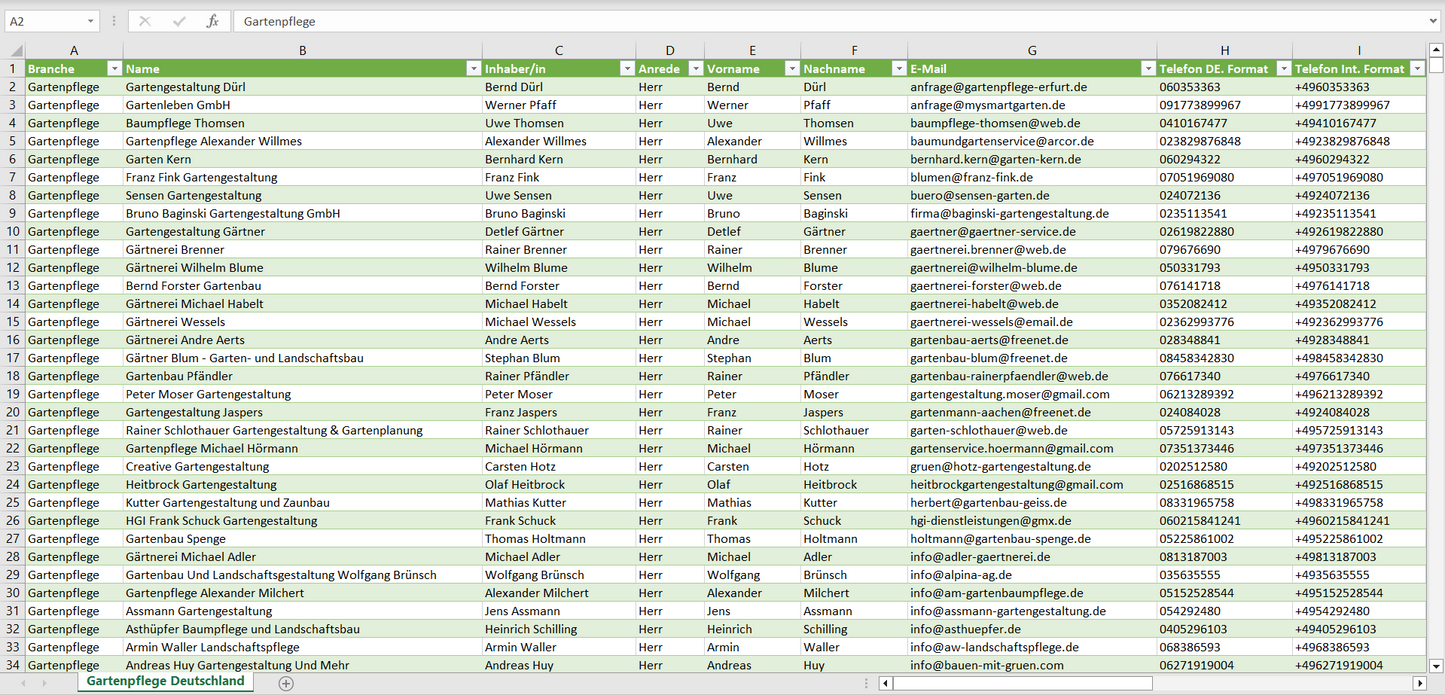Expand the formula bar with chevron
1445x695 pixels.
(1434, 21)
